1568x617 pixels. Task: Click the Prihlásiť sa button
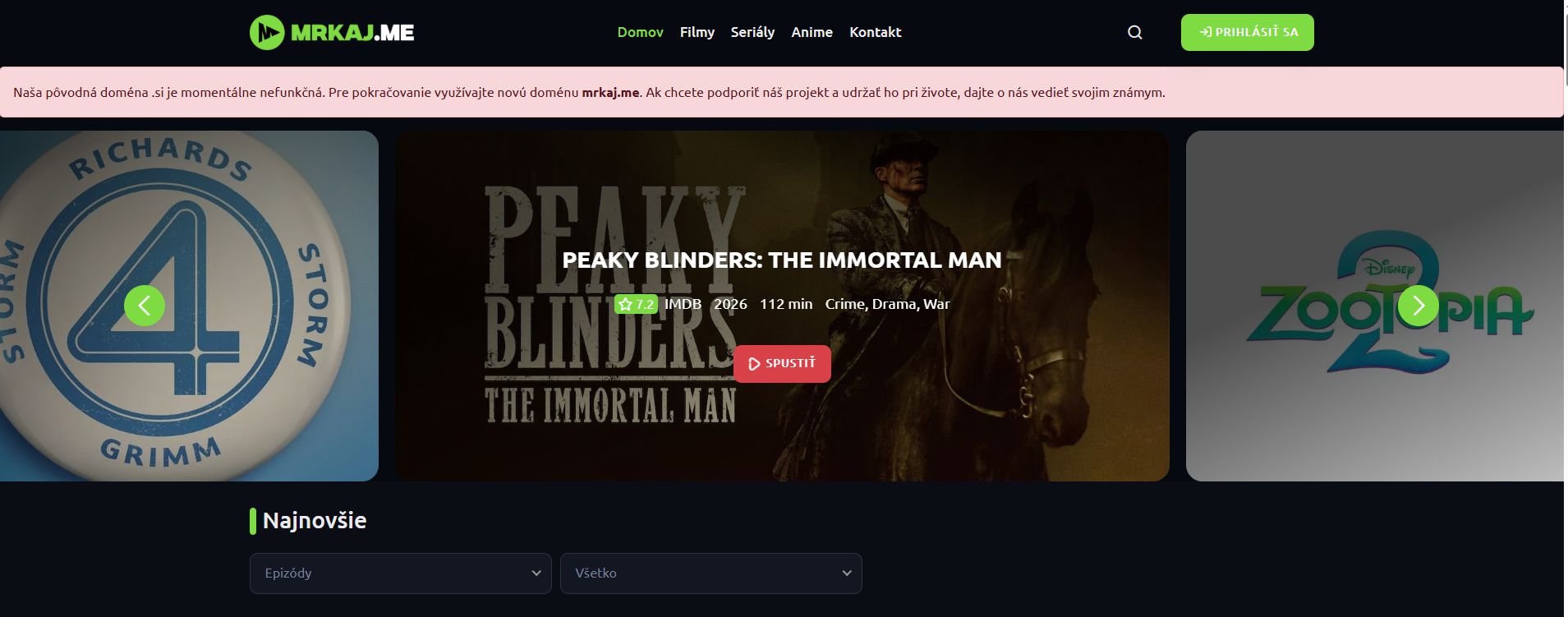1248,32
